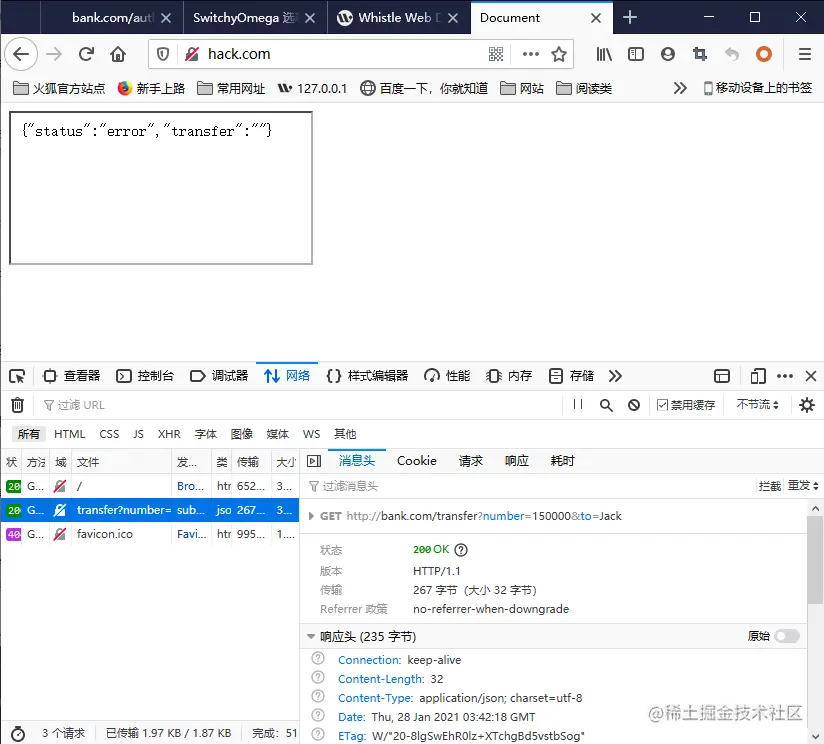Image resolution: width=824 pixels, height=744 pixels.
Task: Show sidebars icon in toolbar
Action: 636,54
